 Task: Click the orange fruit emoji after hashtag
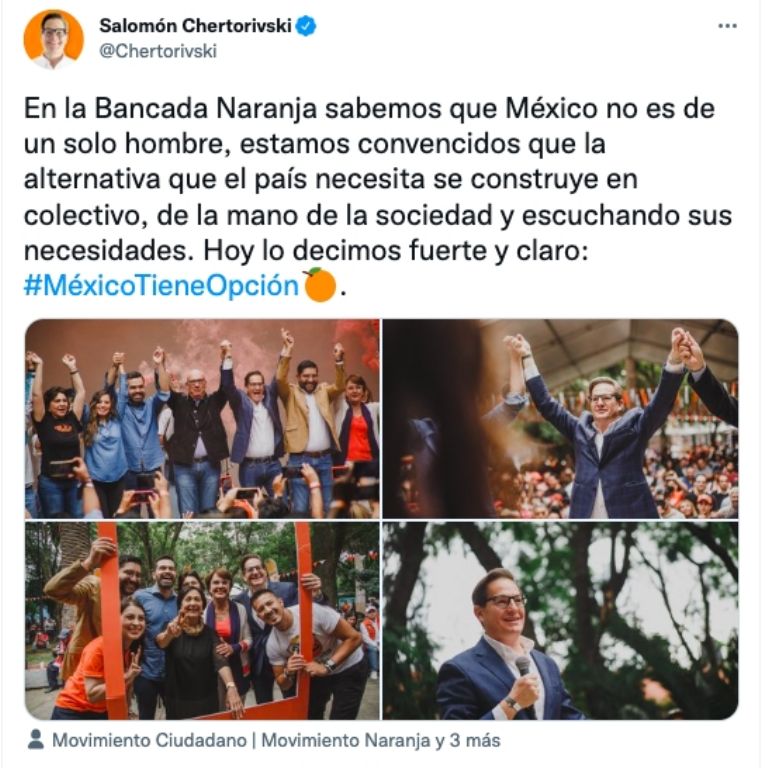pos(320,285)
